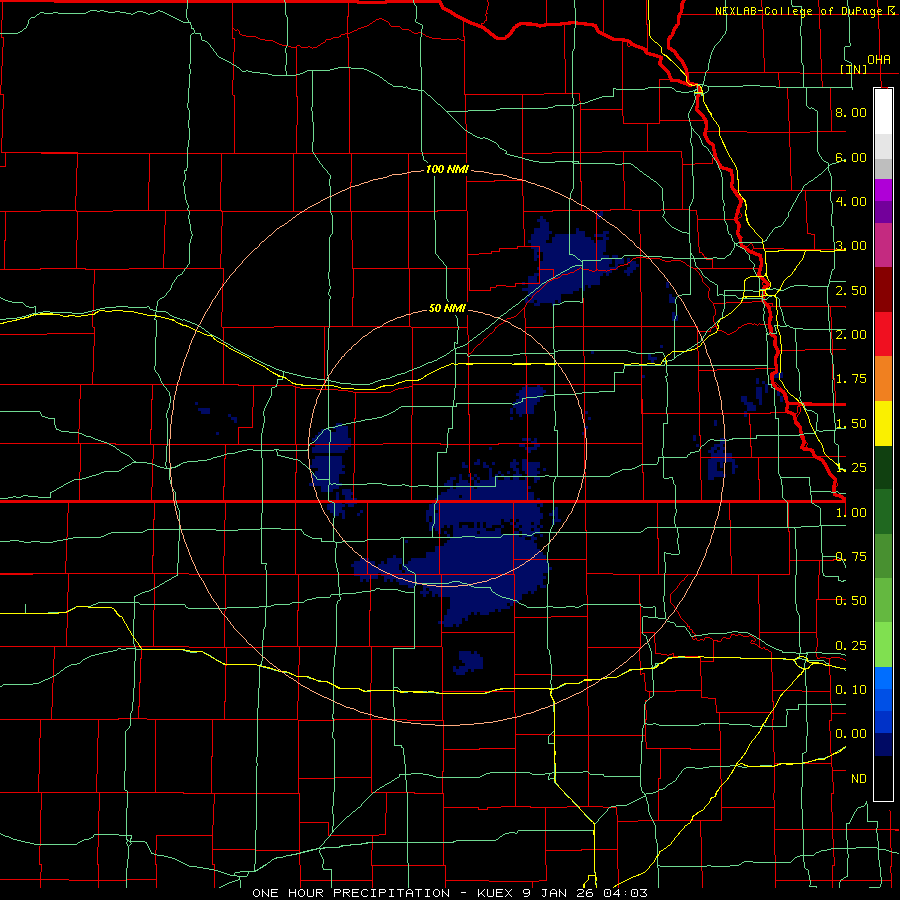900x900 pixels.
Task: Click the 0.25 scale value
Action: (851, 646)
